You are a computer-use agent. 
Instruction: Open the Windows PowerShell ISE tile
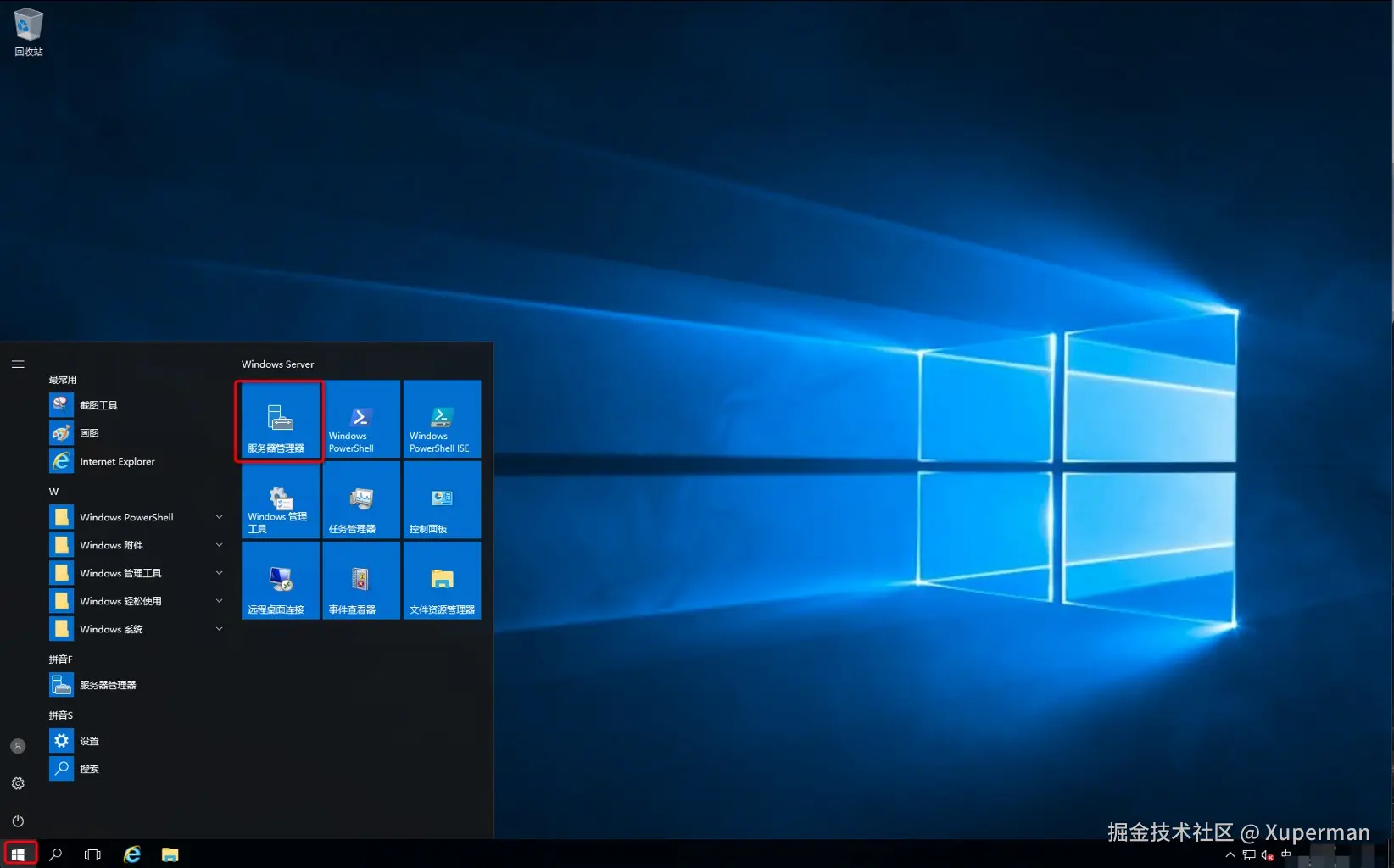coord(442,420)
